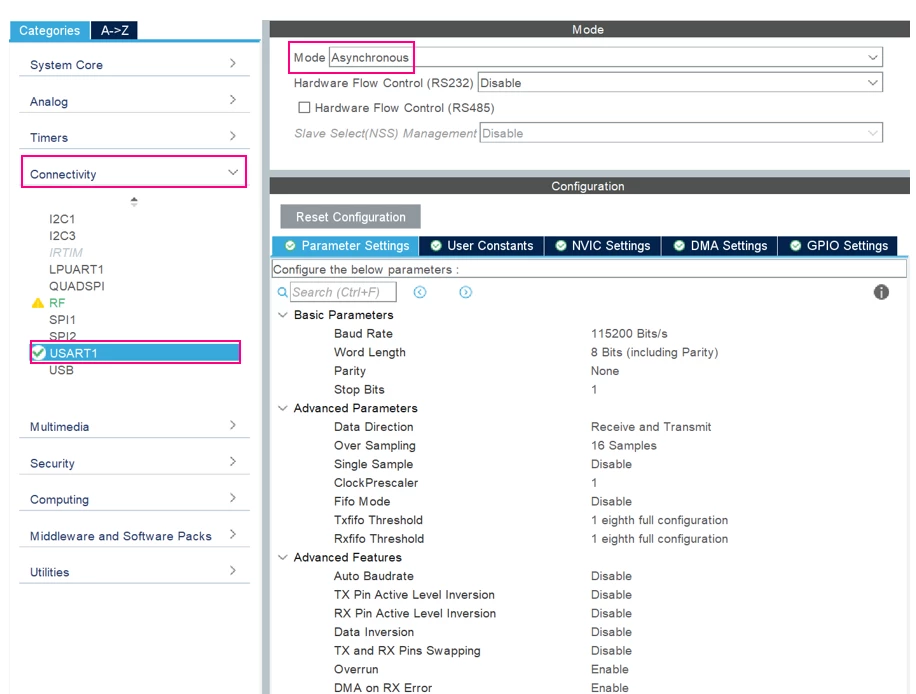916x694 pixels.
Task: Click the Rxfifo Threshold value
Action: [659, 539]
